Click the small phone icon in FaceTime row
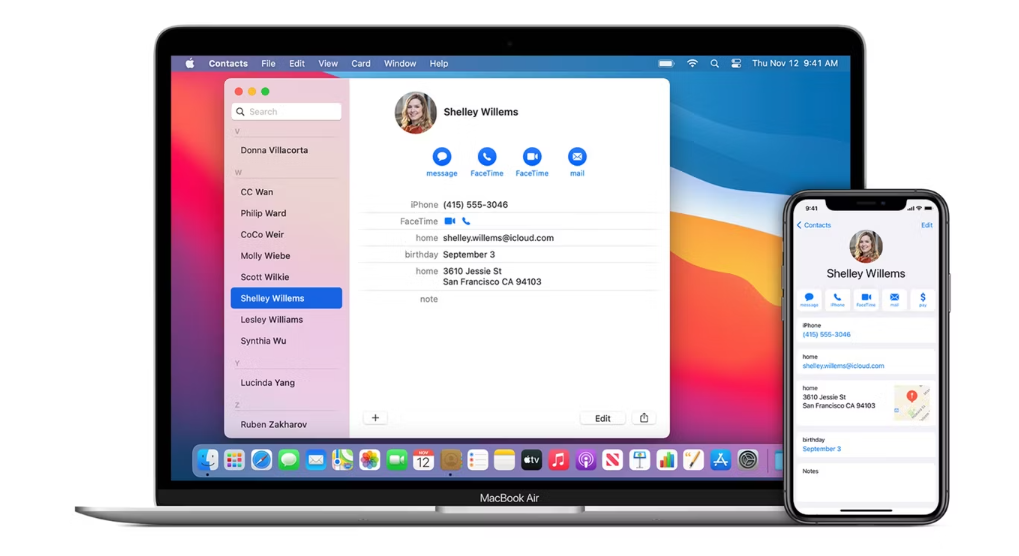1019x556 pixels. 466,221
